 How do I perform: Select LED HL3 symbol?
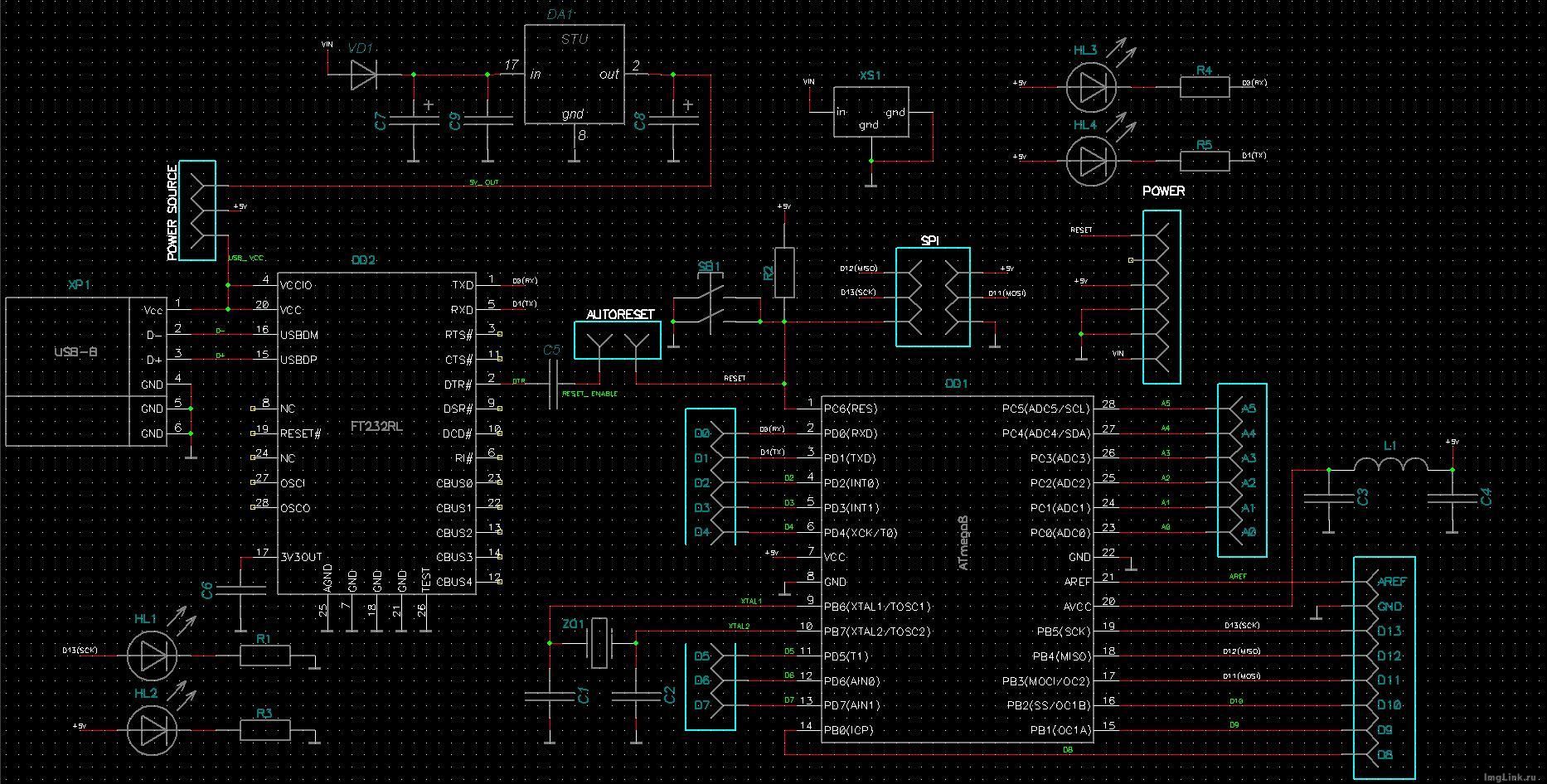click(1090, 87)
